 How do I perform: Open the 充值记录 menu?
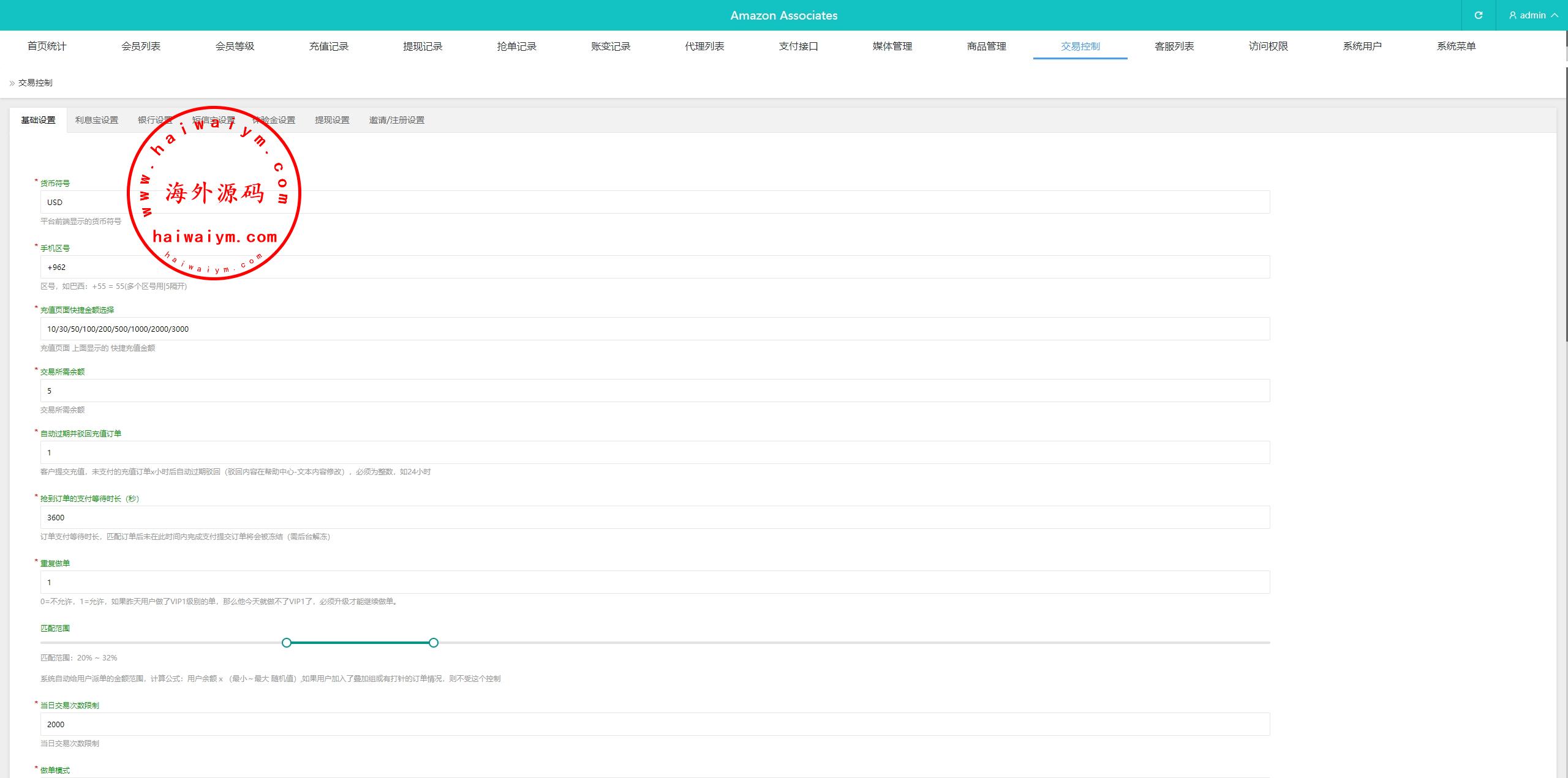pos(328,46)
